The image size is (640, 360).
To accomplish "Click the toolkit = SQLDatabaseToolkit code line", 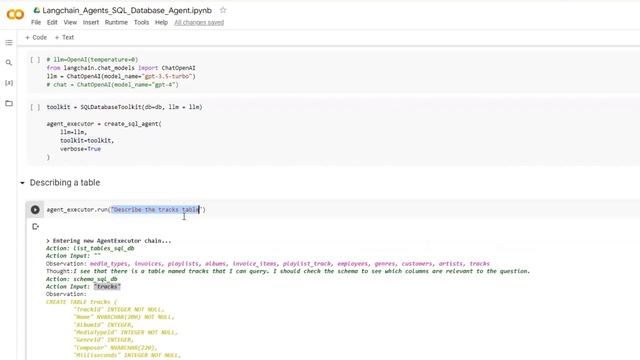I will pyautogui.click(x=124, y=107).
